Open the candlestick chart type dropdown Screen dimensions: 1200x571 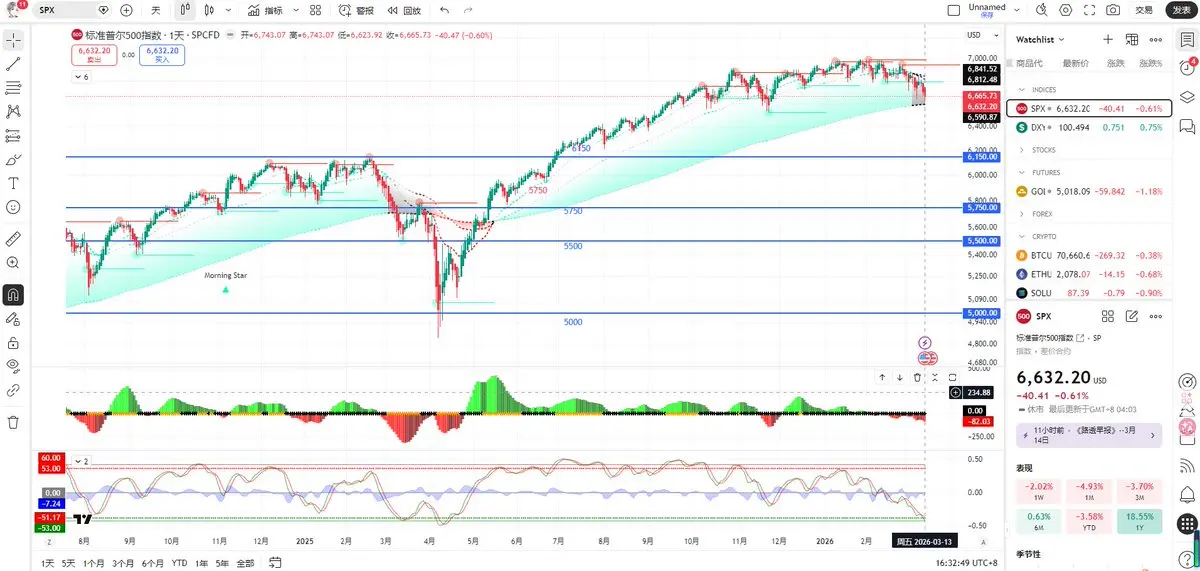click(230, 10)
